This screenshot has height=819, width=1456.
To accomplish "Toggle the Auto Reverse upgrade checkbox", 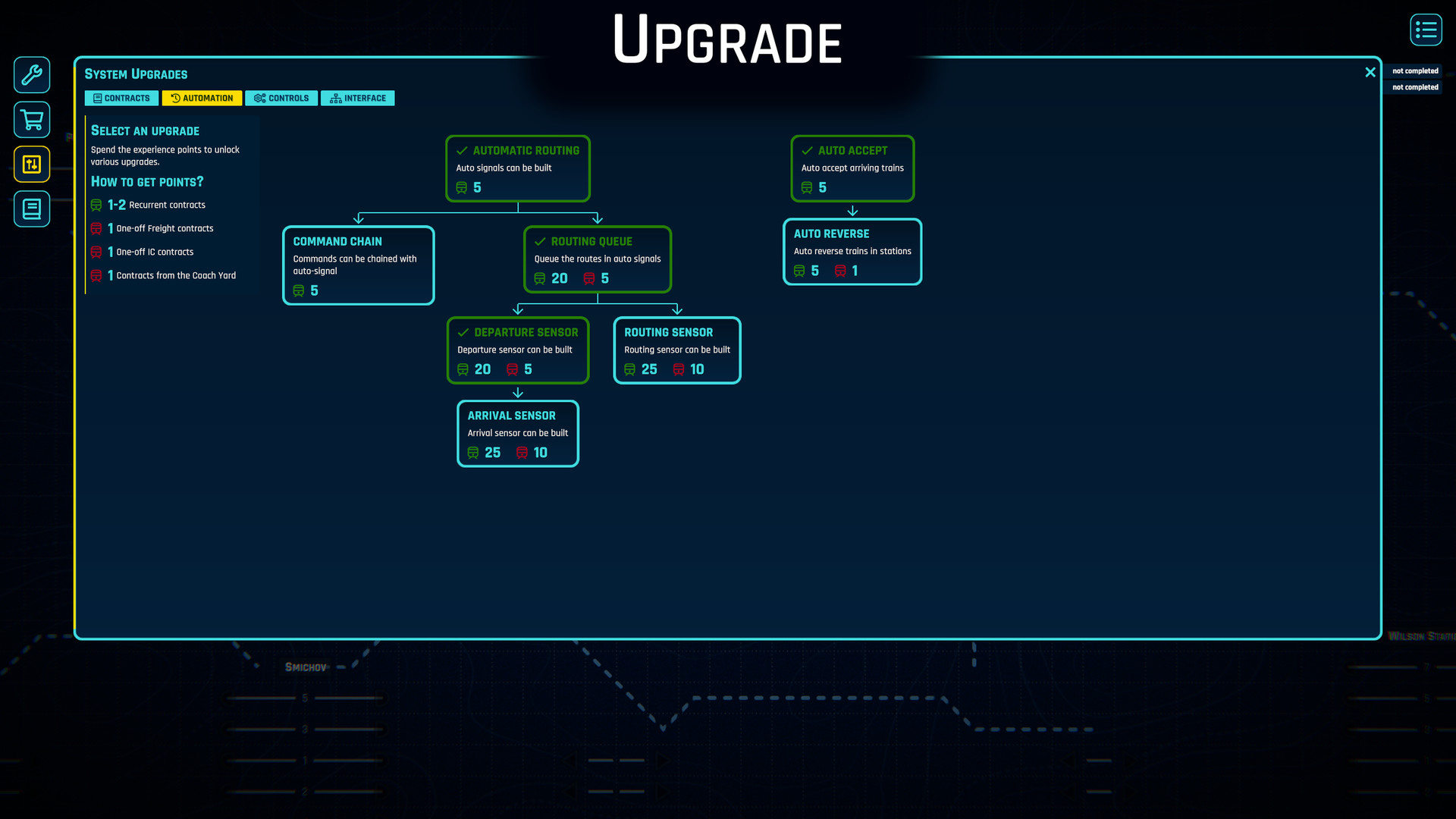I will click(x=851, y=252).
